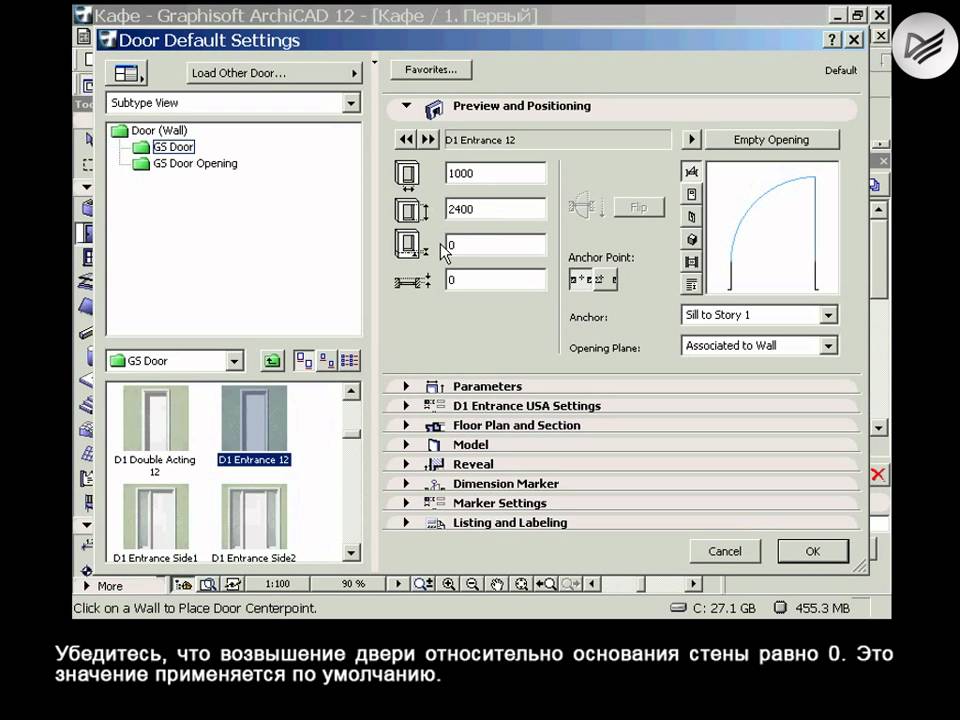Viewport: 960px width, 720px height.
Task: Confirm settings with the OK button
Action: 813,551
